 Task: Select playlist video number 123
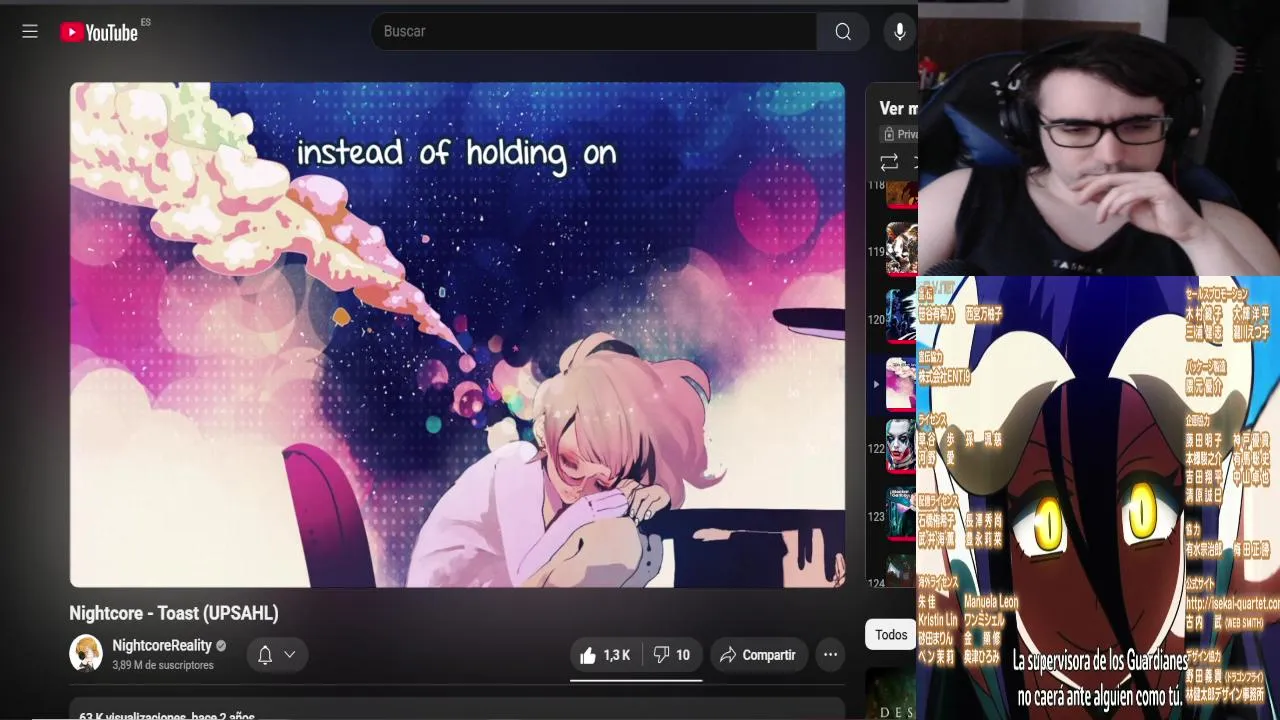tap(901, 513)
